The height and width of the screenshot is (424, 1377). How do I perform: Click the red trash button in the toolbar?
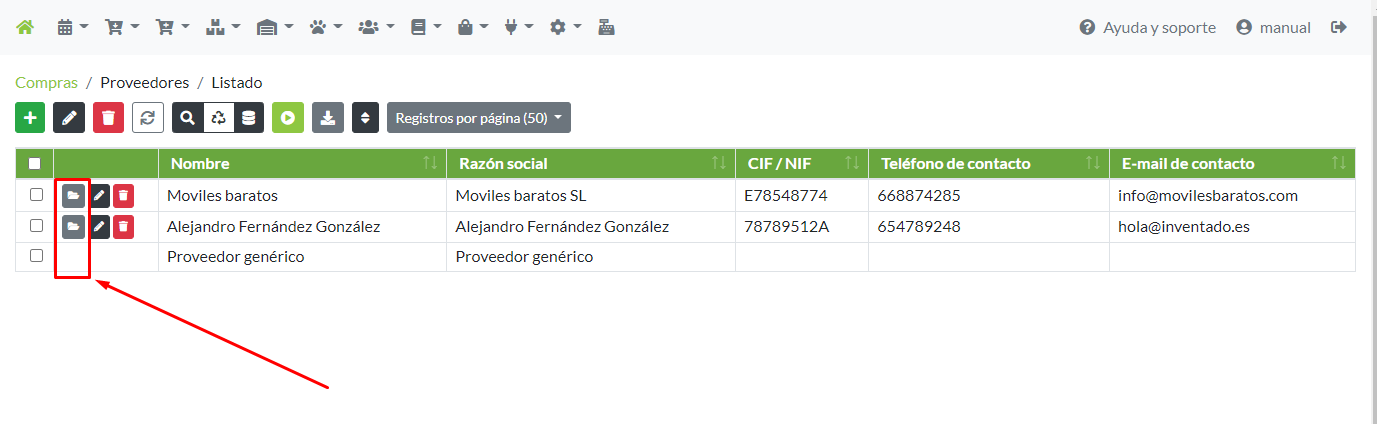click(x=108, y=118)
